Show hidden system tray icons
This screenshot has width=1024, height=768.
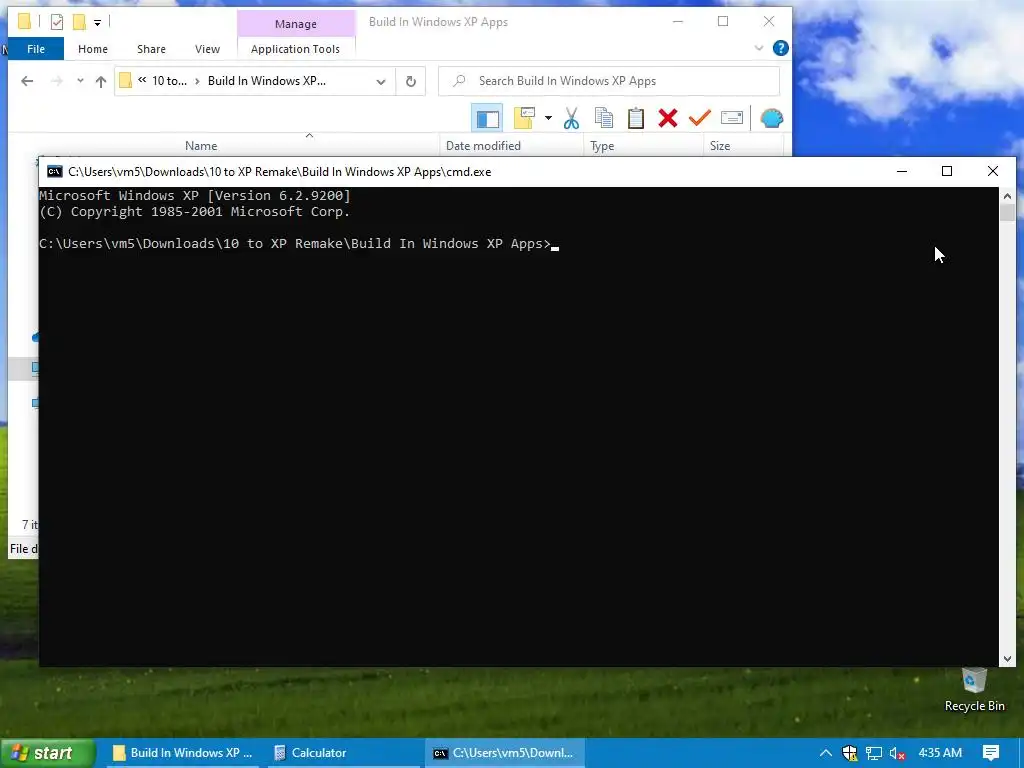click(x=825, y=753)
